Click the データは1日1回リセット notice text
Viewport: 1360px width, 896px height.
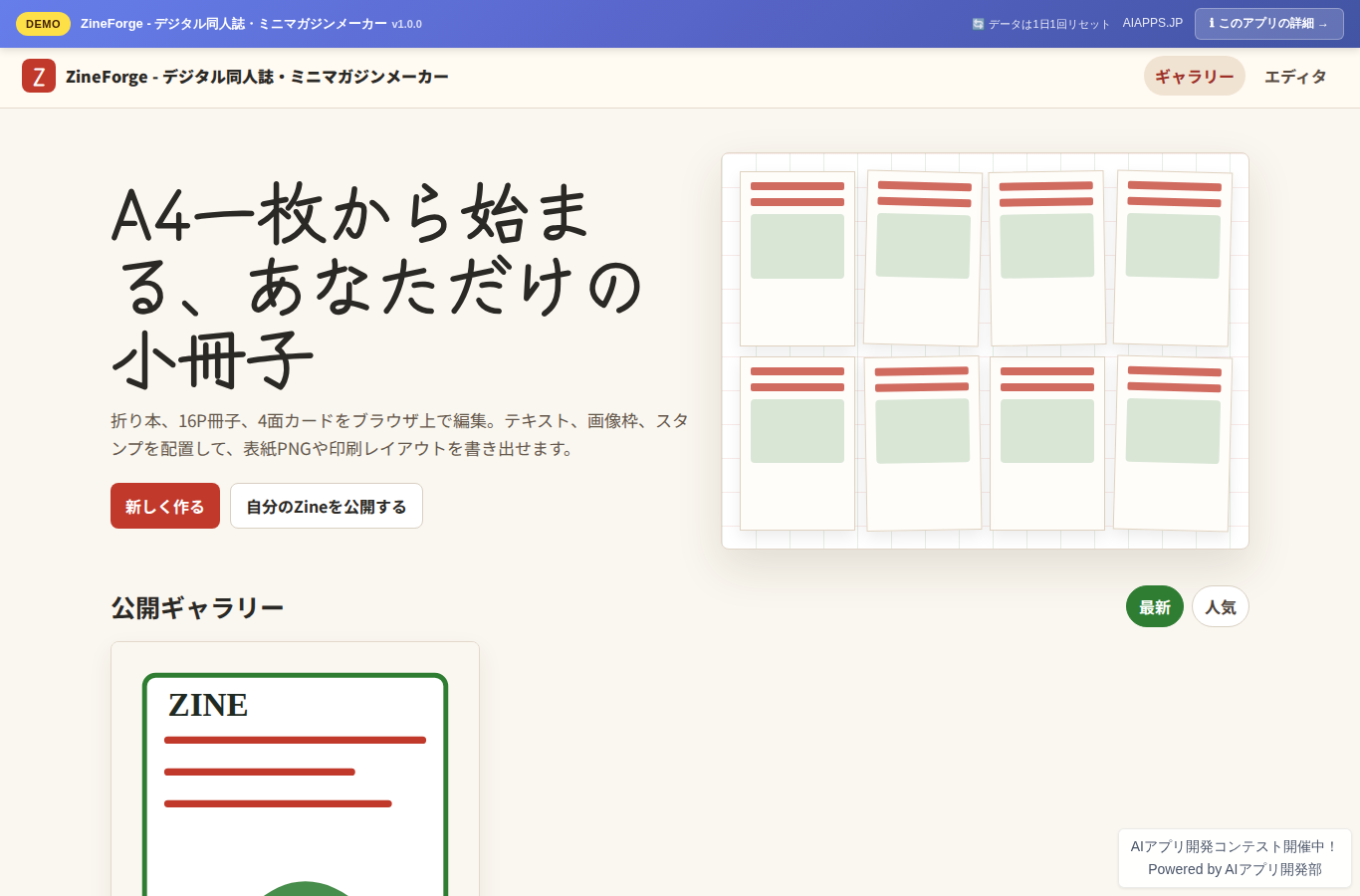[1048, 24]
